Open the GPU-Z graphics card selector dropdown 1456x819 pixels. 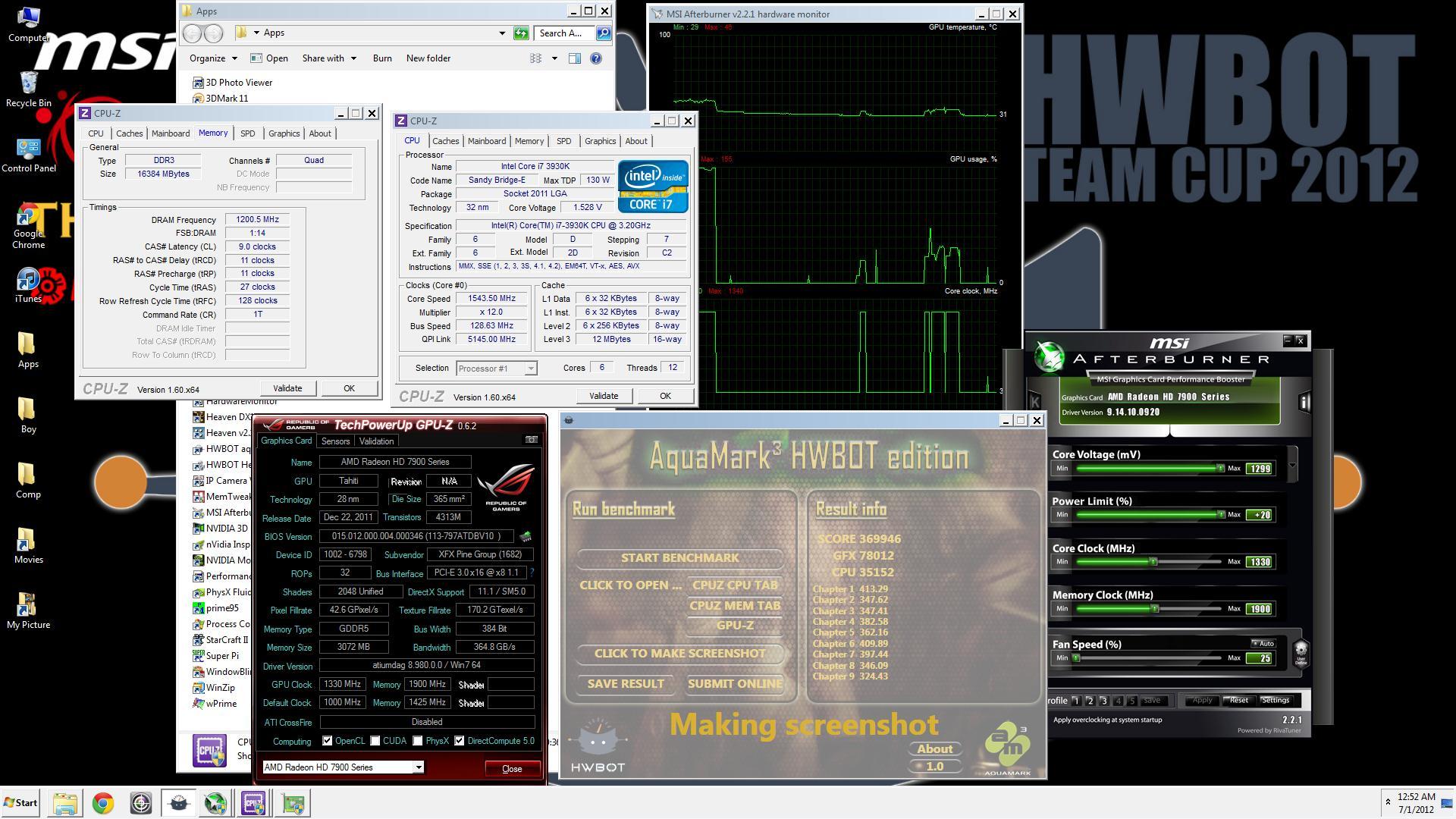[x=418, y=767]
